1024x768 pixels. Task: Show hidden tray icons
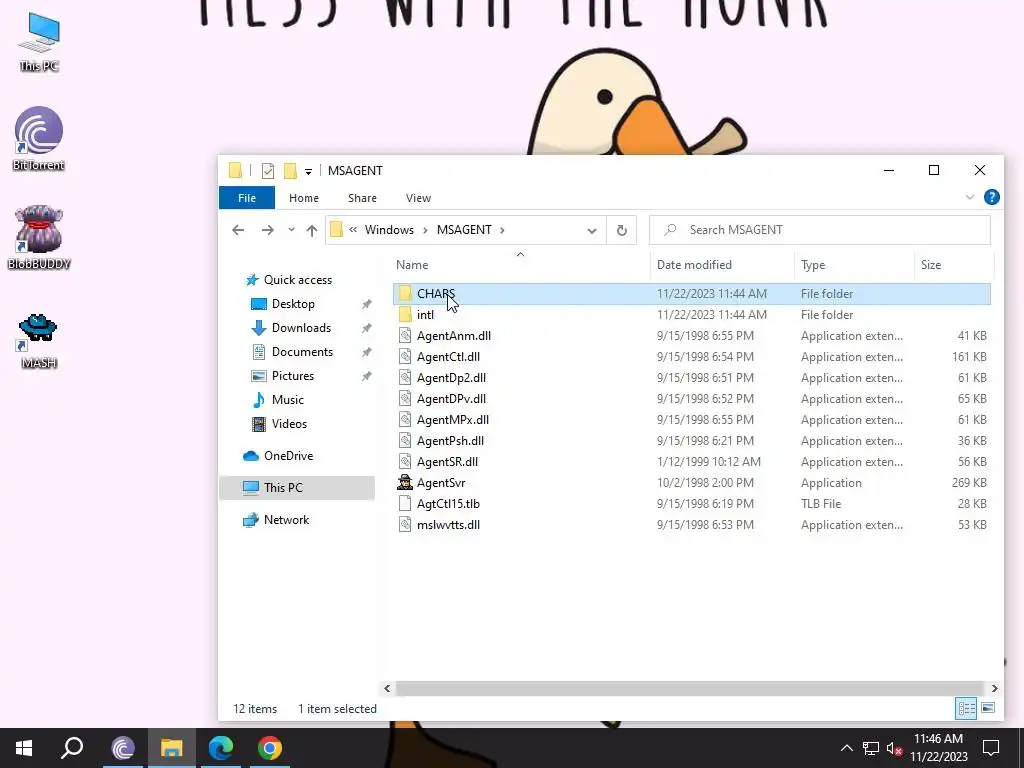pos(846,748)
